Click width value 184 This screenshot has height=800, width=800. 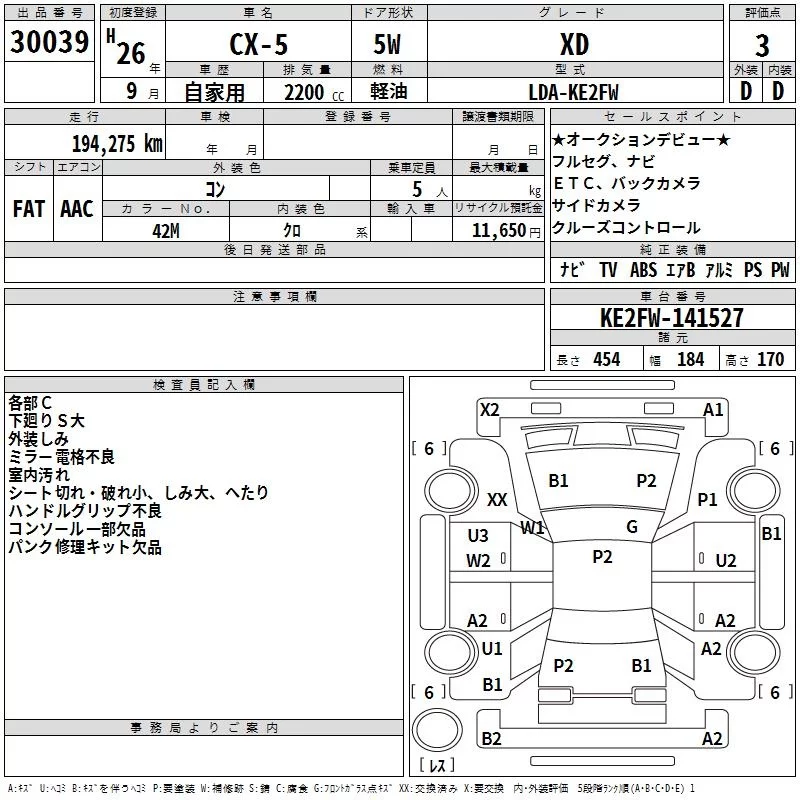coord(690,359)
